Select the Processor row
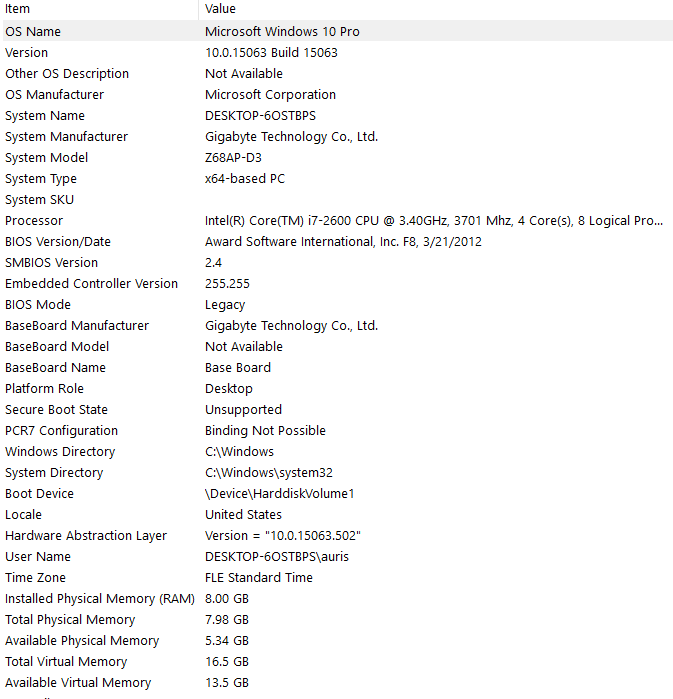The height and width of the screenshot is (699, 673). pyautogui.click(x=338, y=220)
